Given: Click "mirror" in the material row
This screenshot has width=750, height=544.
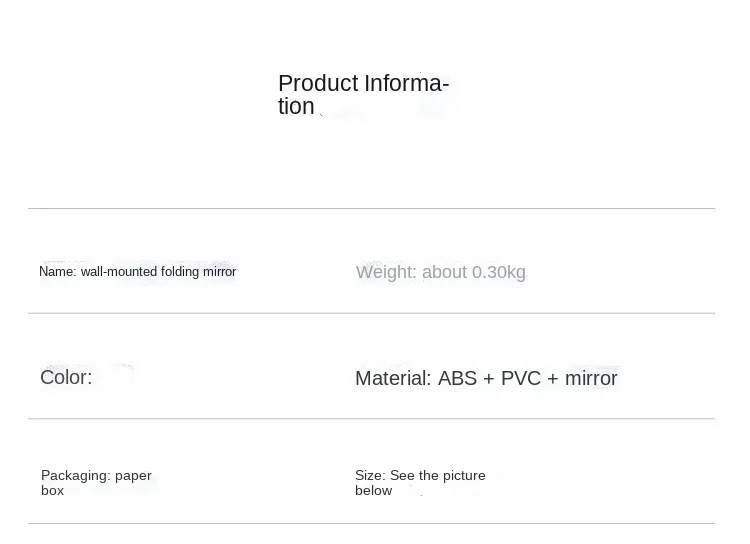Looking at the screenshot, I should click(x=591, y=378).
